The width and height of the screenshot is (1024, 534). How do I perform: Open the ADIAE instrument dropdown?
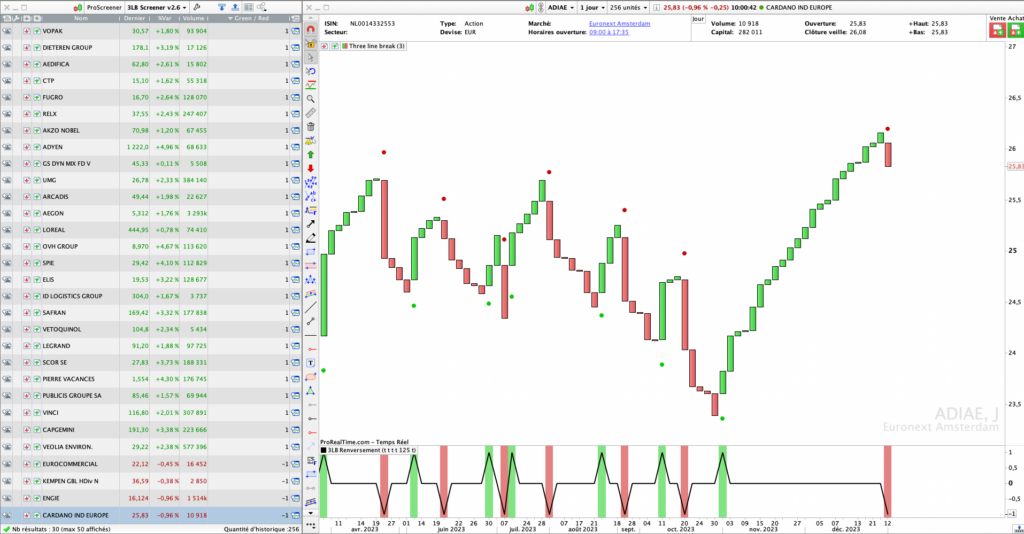click(561, 8)
